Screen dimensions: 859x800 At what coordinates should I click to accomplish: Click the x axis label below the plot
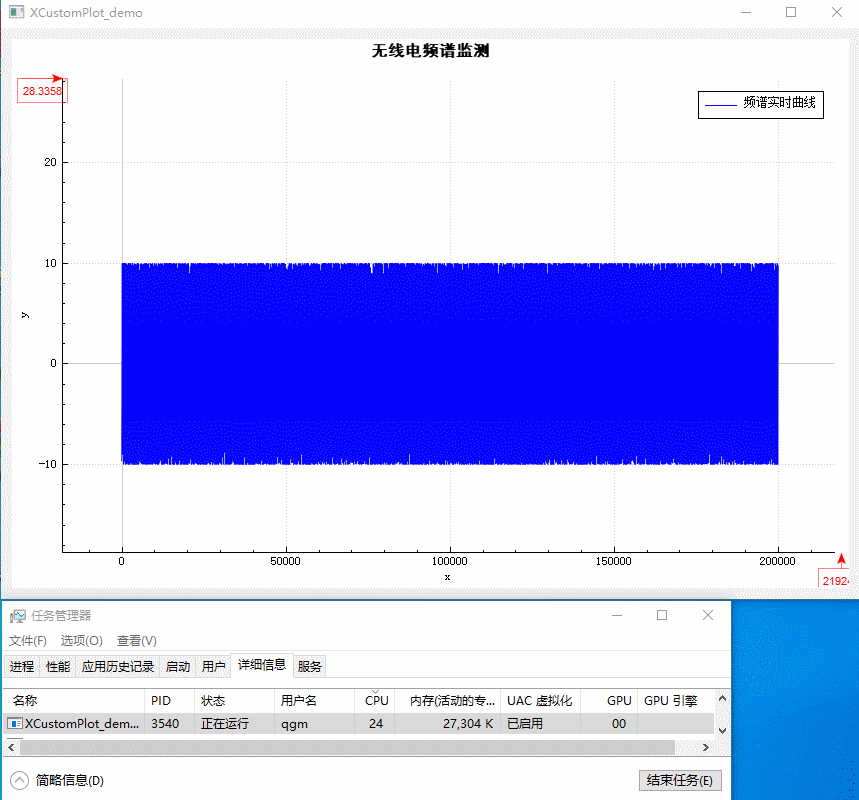pyautogui.click(x=448, y=577)
